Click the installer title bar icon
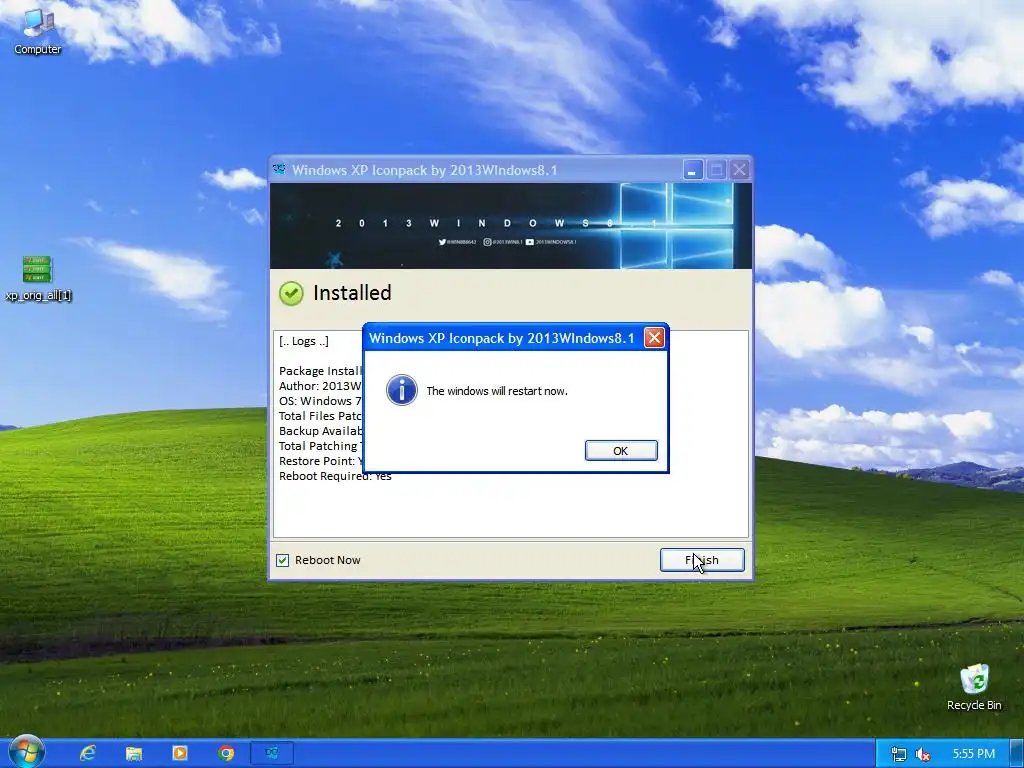This screenshot has width=1024, height=768. 280,170
